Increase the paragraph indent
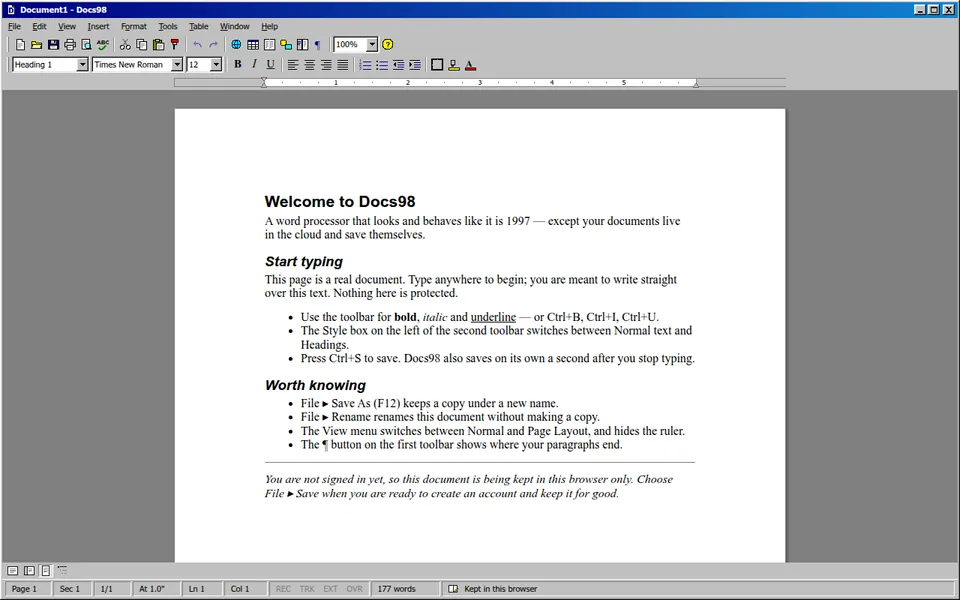 [414, 65]
